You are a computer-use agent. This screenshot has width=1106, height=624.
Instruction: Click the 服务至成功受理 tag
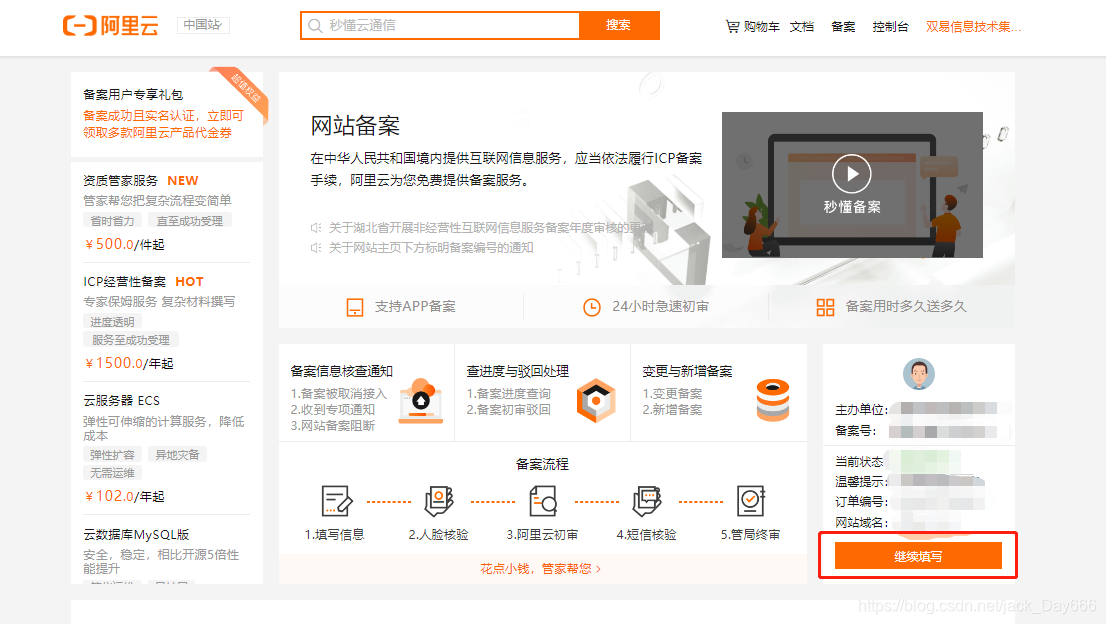pos(130,340)
